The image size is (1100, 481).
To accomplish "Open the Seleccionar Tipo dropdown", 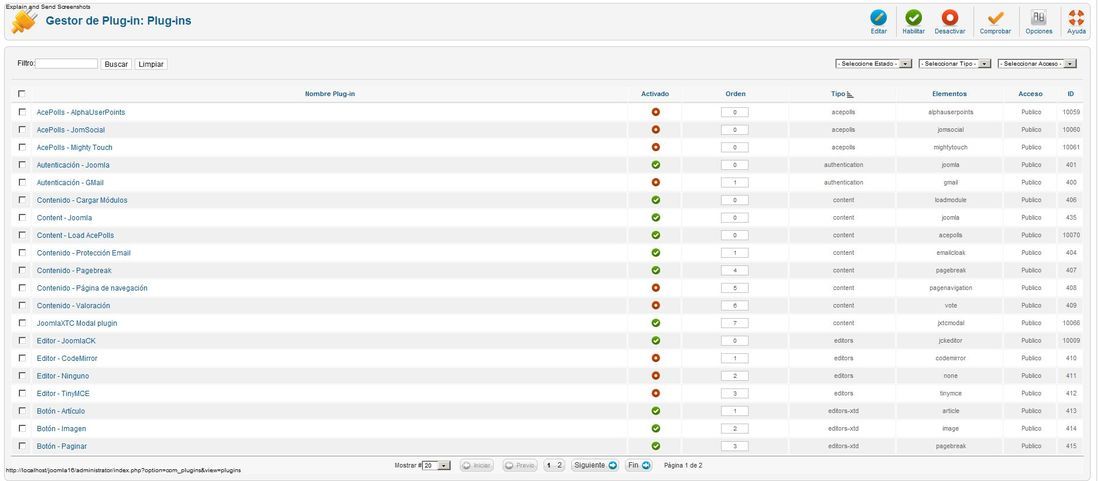I will [x=954, y=64].
